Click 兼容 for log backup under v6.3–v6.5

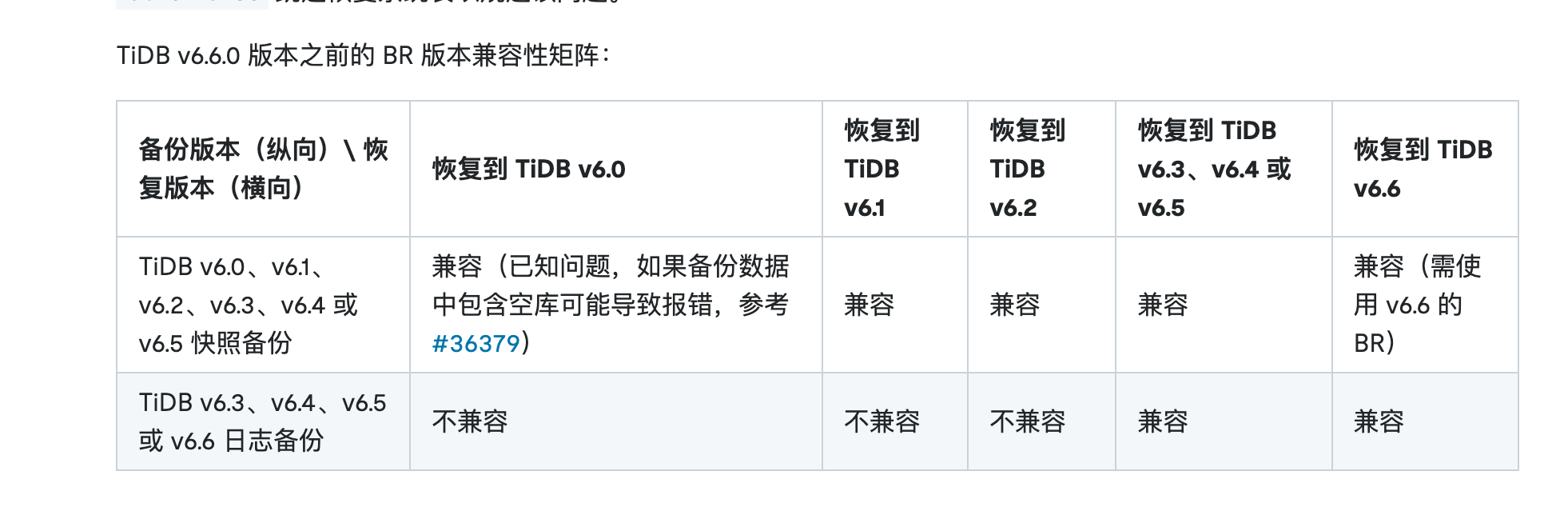click(x=1163, y=421)
